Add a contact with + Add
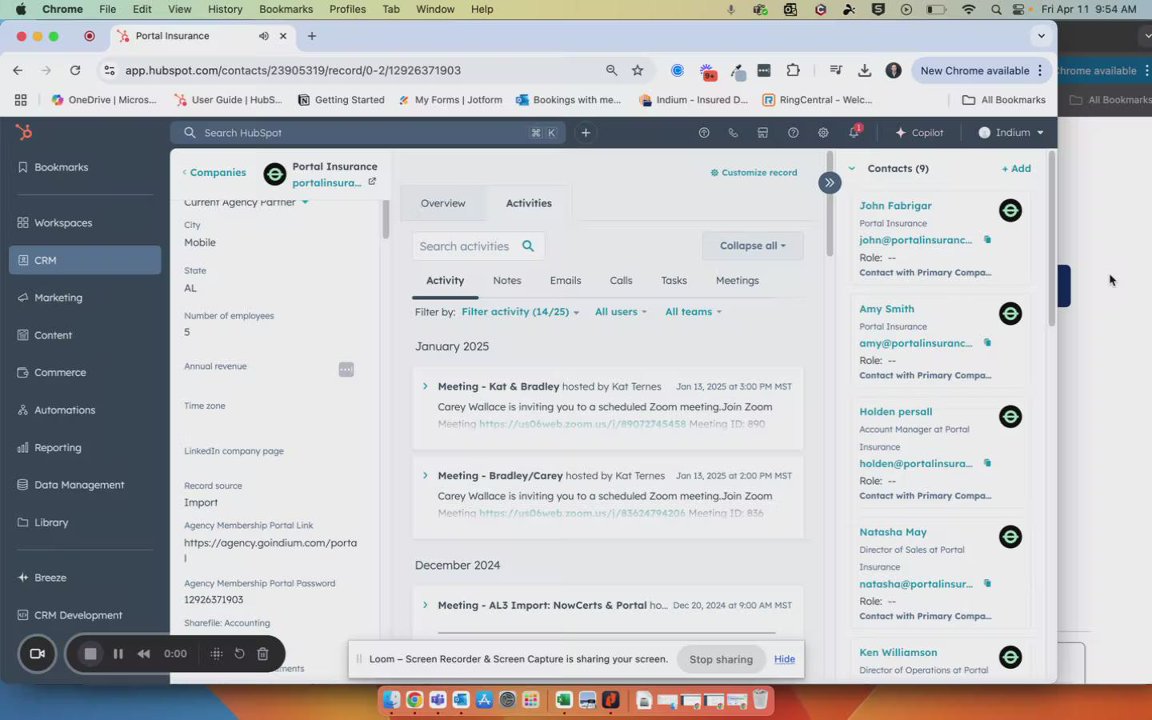 coord(1016,168)
